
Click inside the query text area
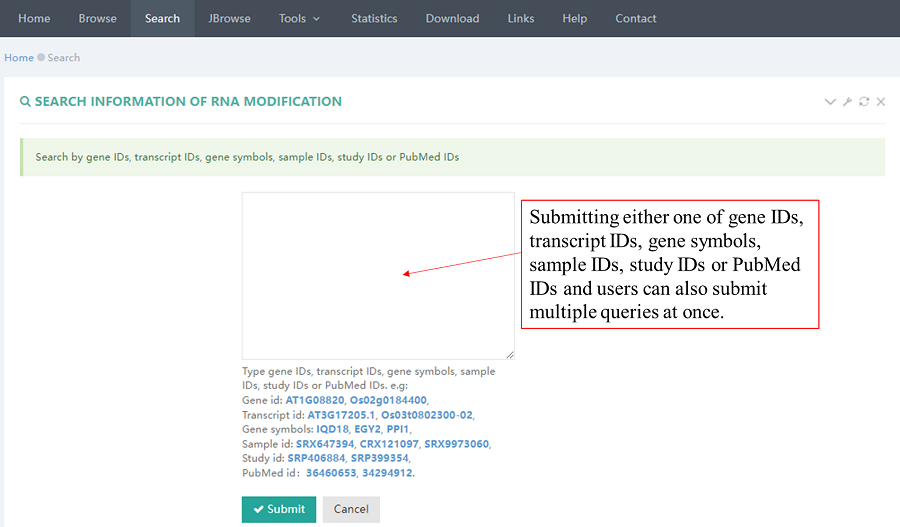click(377, 275)
